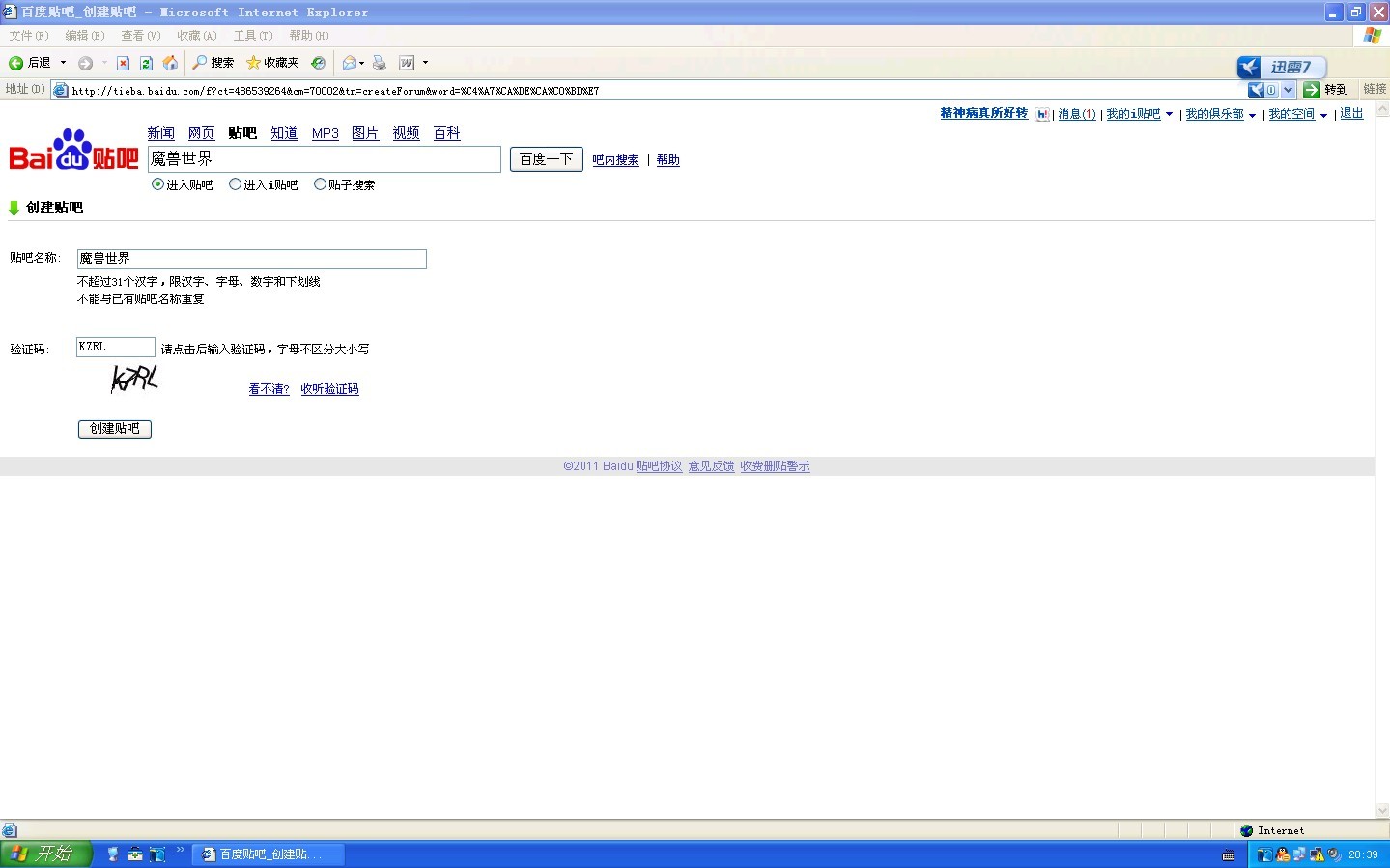Open the 链接 links toolbar
Screen dimensions: 1390x868
coord(1375,89)
